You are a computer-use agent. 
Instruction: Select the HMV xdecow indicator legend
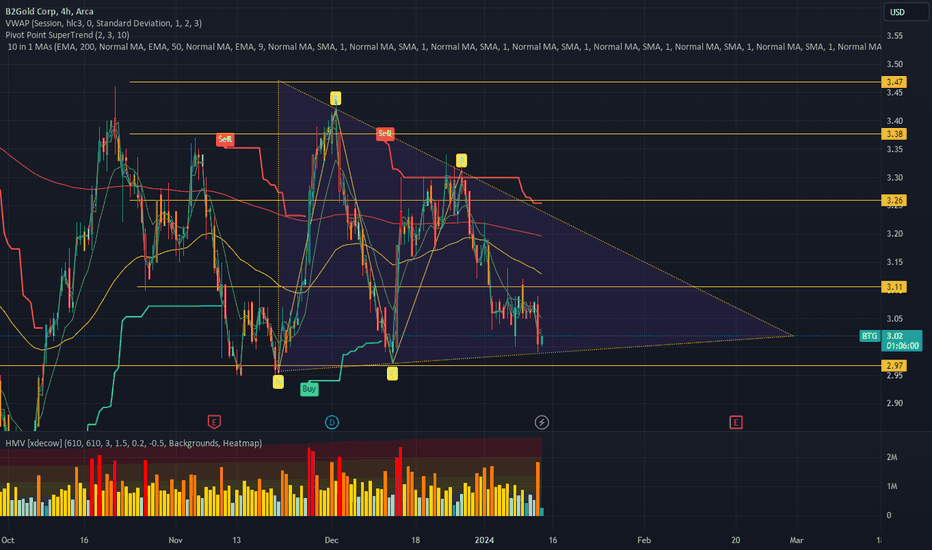pyautogui.click(x=134, y=443)
